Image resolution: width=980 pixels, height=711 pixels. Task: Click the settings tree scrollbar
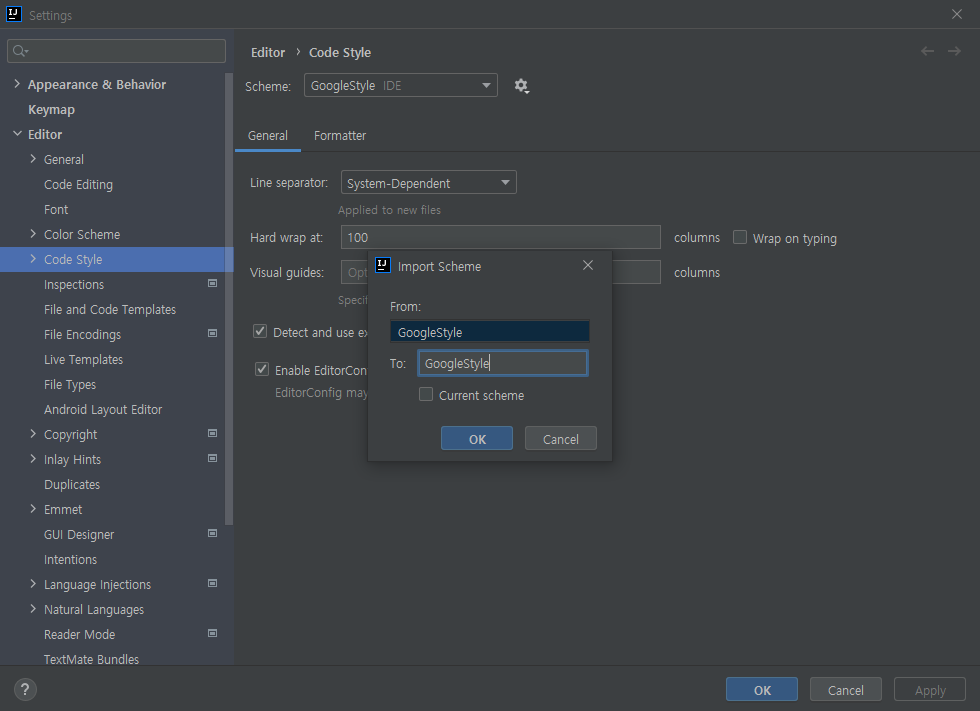(229, 299)
